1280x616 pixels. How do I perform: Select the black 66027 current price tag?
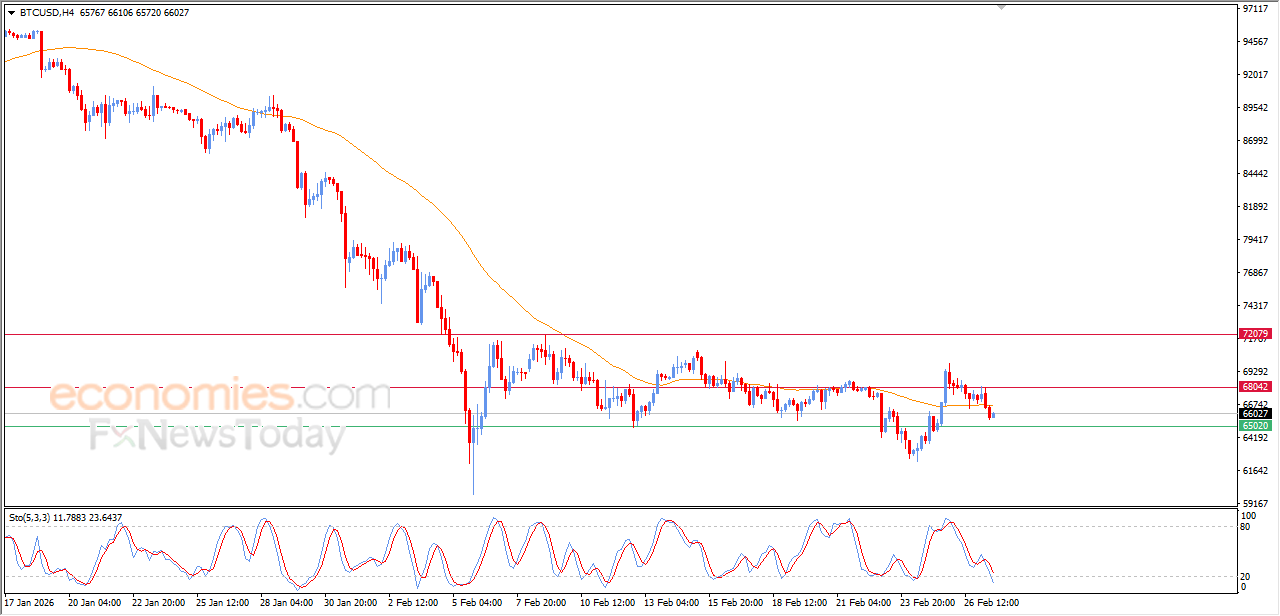coord(1255,413)
